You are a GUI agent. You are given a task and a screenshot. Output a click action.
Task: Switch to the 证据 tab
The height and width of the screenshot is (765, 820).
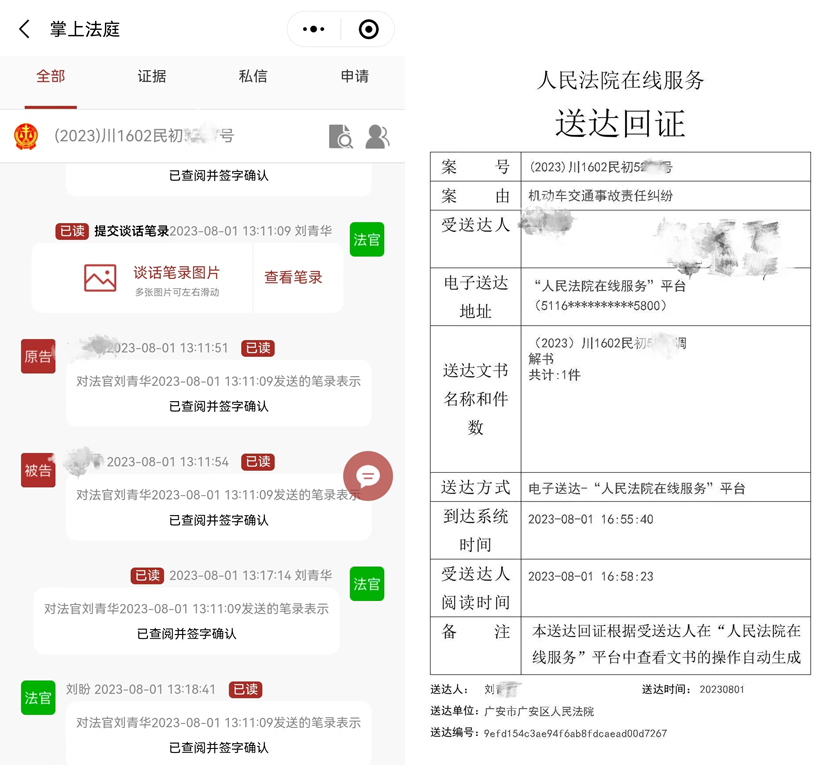coord(152,77)
